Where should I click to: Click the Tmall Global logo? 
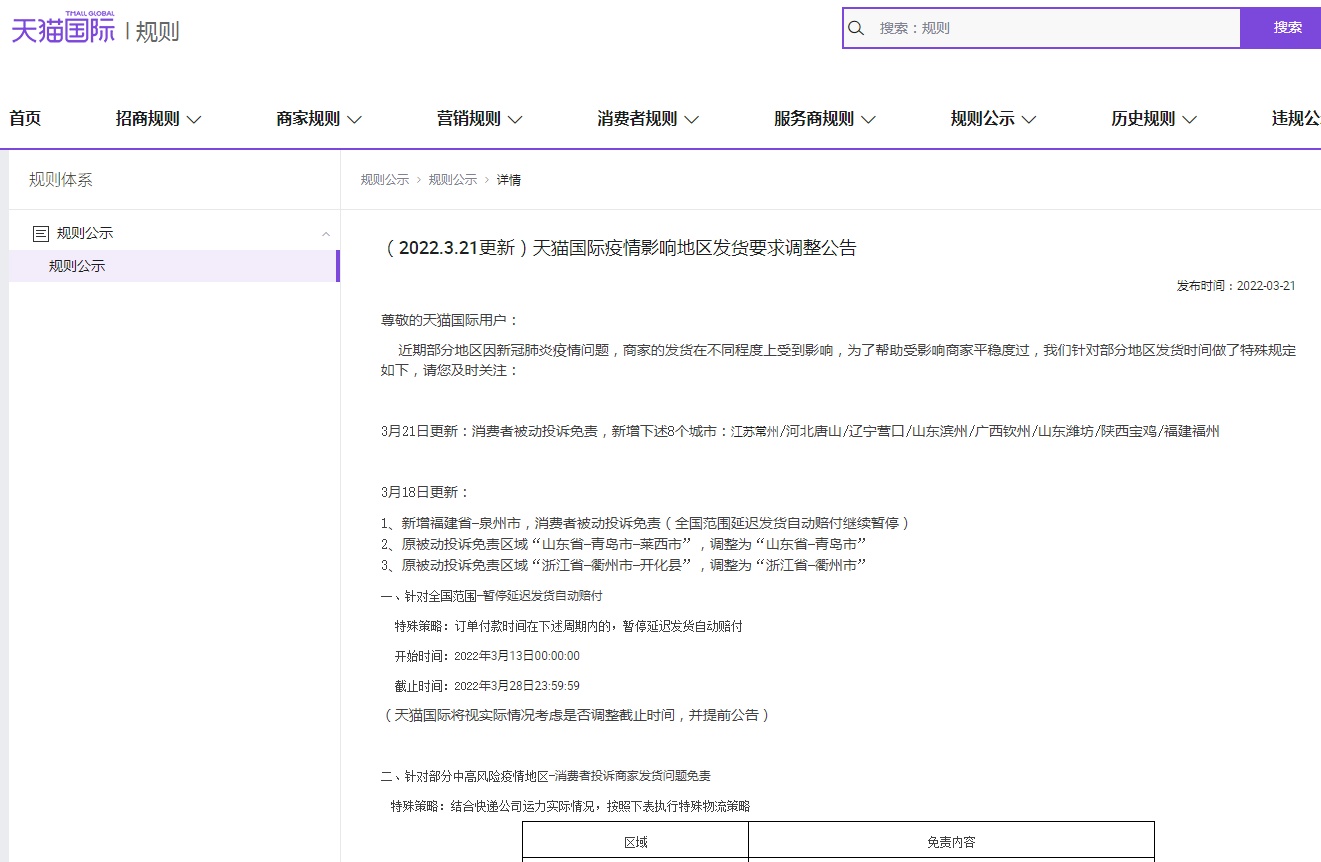(x=63, y=30)
